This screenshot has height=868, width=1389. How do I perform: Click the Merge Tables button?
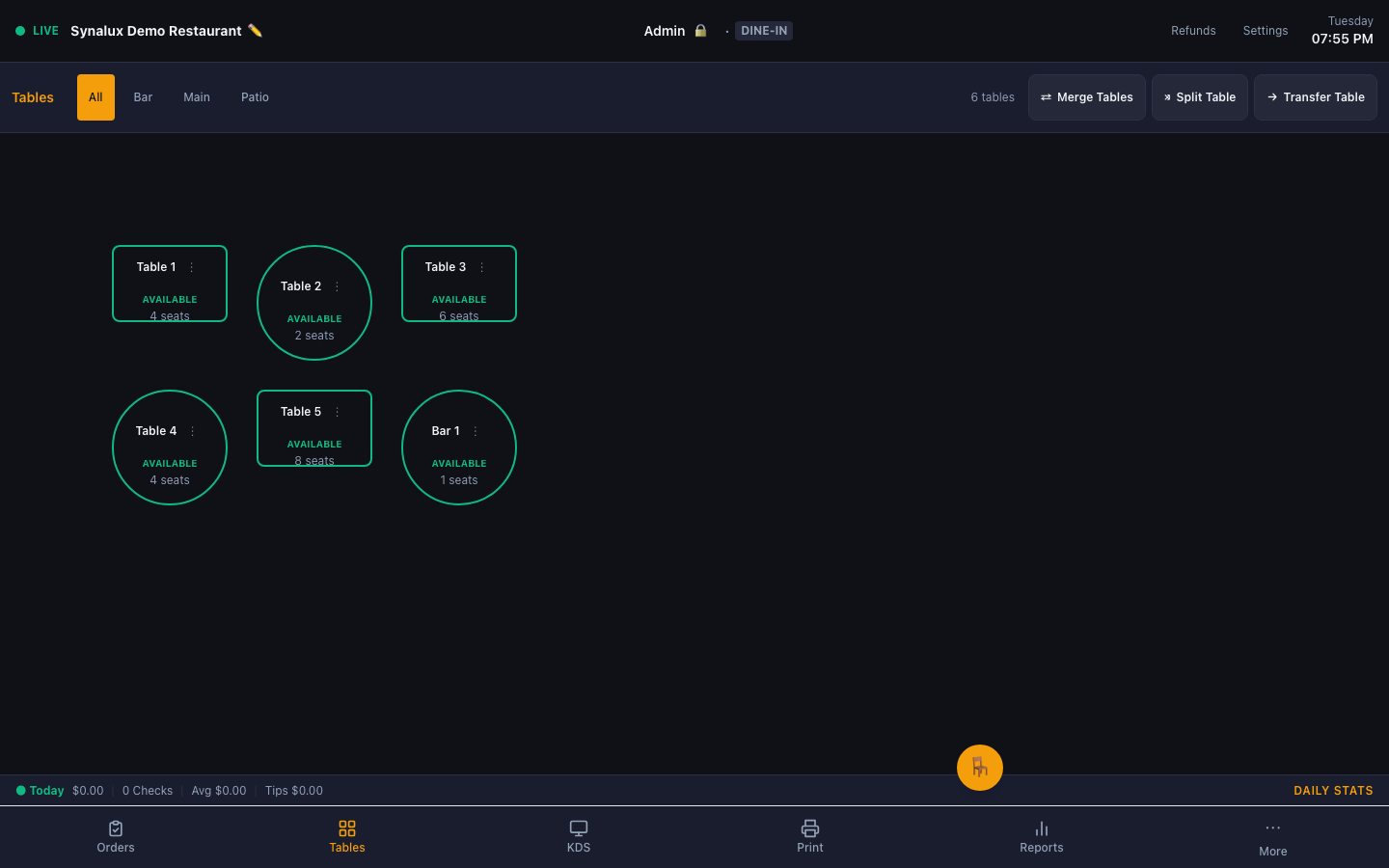(x=1087, y=97)
